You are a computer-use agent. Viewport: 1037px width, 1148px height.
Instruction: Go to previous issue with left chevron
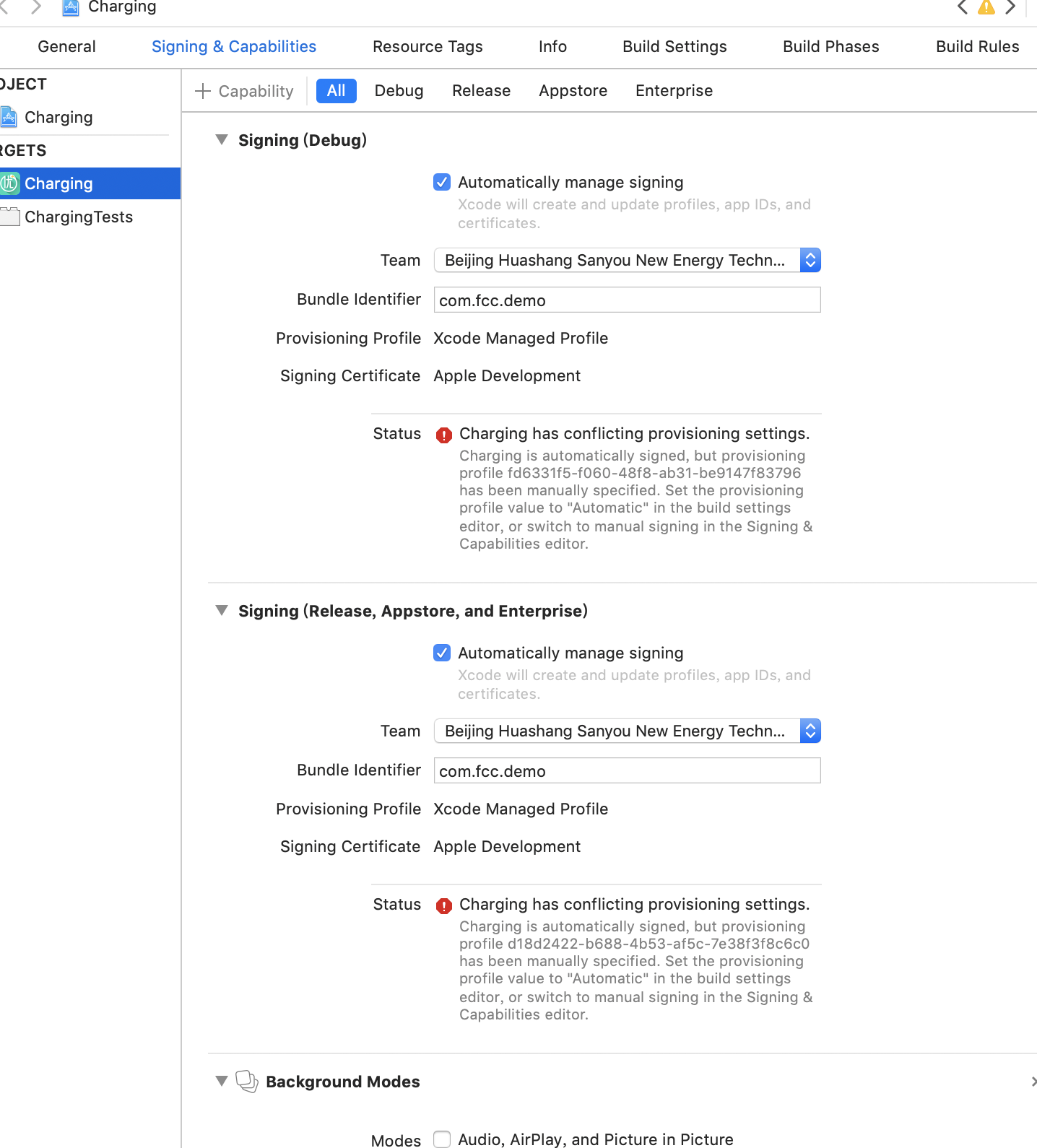coord(962,7)
